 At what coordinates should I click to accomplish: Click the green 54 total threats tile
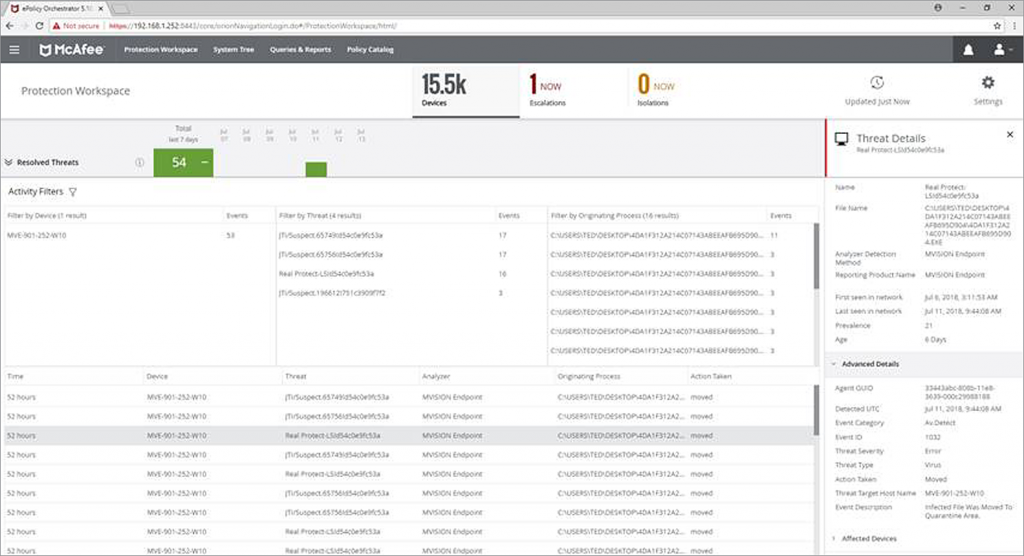[183, 162]
